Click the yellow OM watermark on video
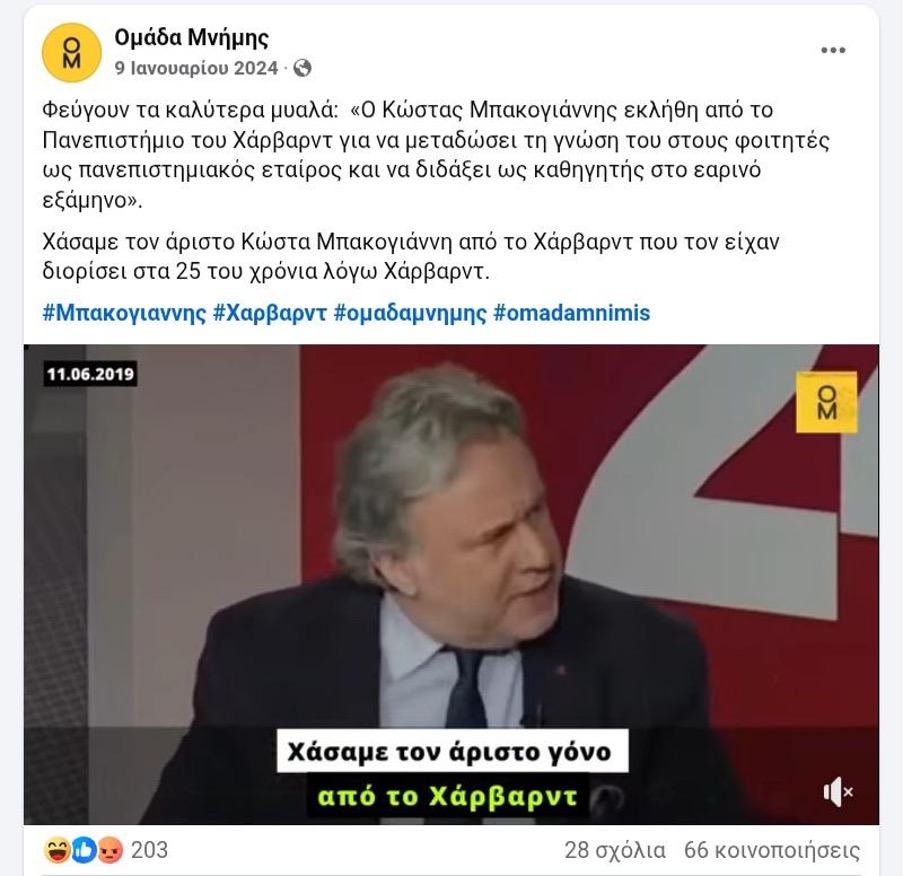The height and width of the screenshot is (876, 904). tap(827, 403)
